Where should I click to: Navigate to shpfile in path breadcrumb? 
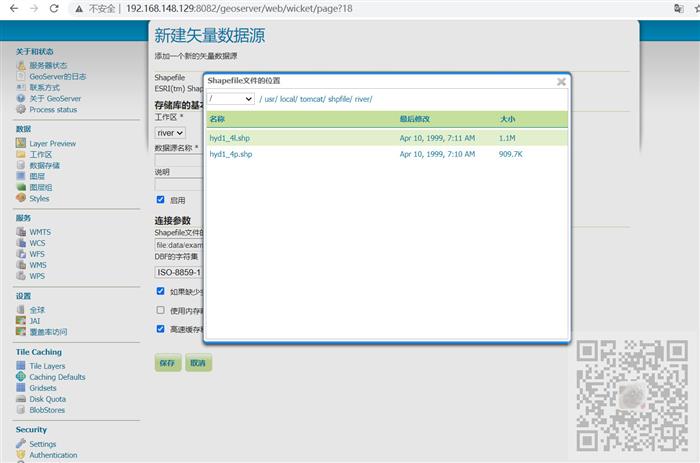click(x=340, y=99)
